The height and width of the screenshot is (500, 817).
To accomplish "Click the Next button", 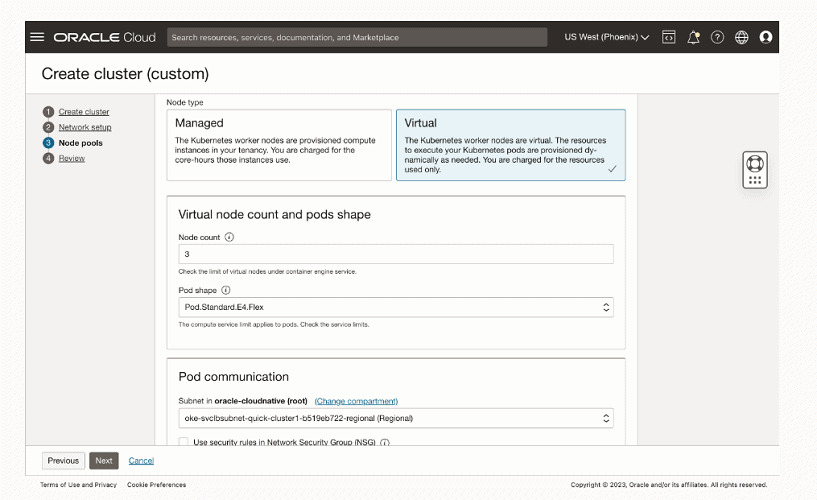I will [x=104, y=460].
